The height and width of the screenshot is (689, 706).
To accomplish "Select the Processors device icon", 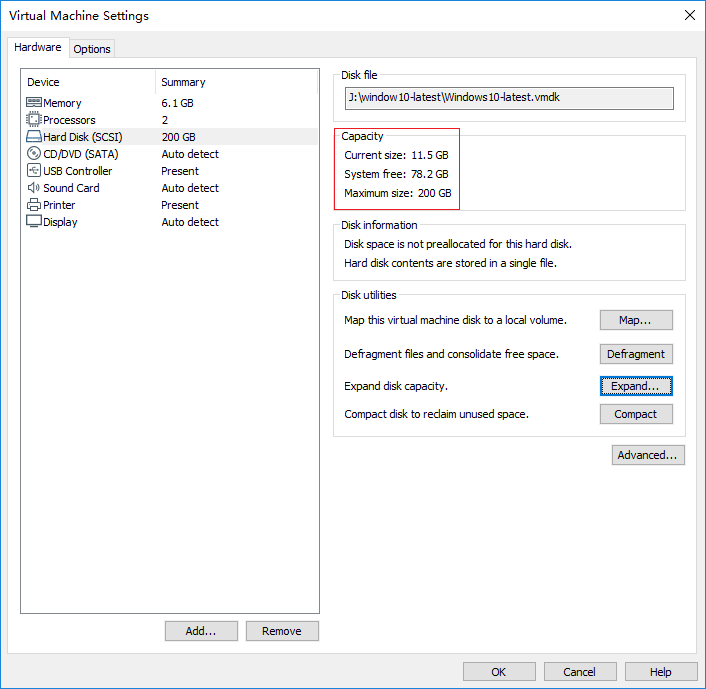I will [x=34, y=120].
